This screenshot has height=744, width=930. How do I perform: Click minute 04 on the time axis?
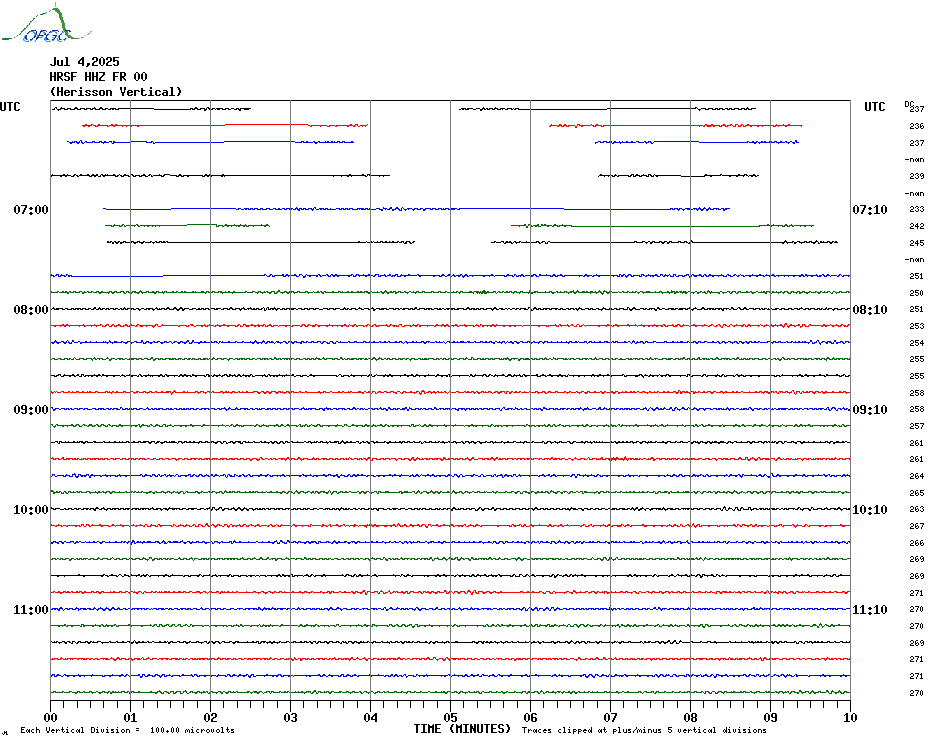click(371, 717)
